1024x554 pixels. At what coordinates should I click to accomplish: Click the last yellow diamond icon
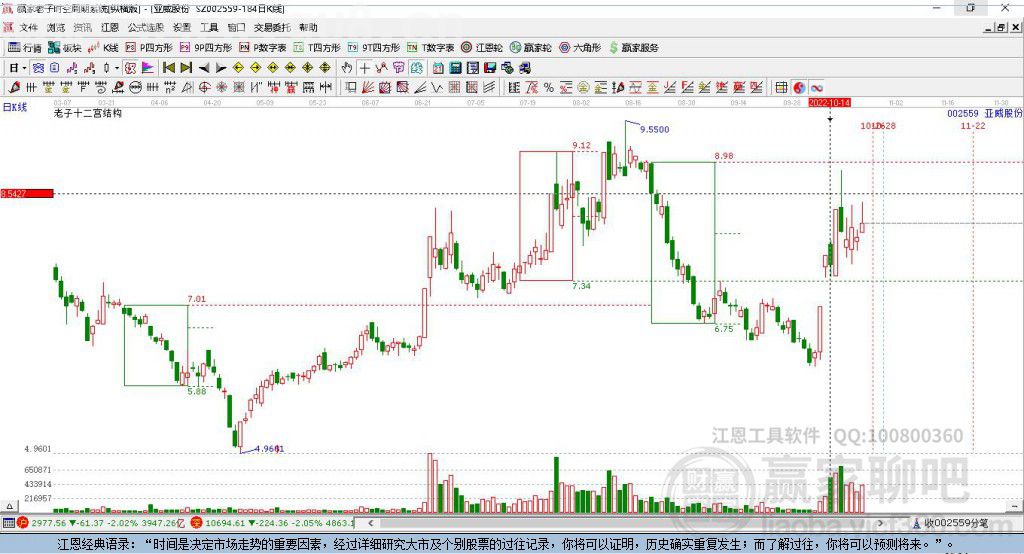coord(325,68)
